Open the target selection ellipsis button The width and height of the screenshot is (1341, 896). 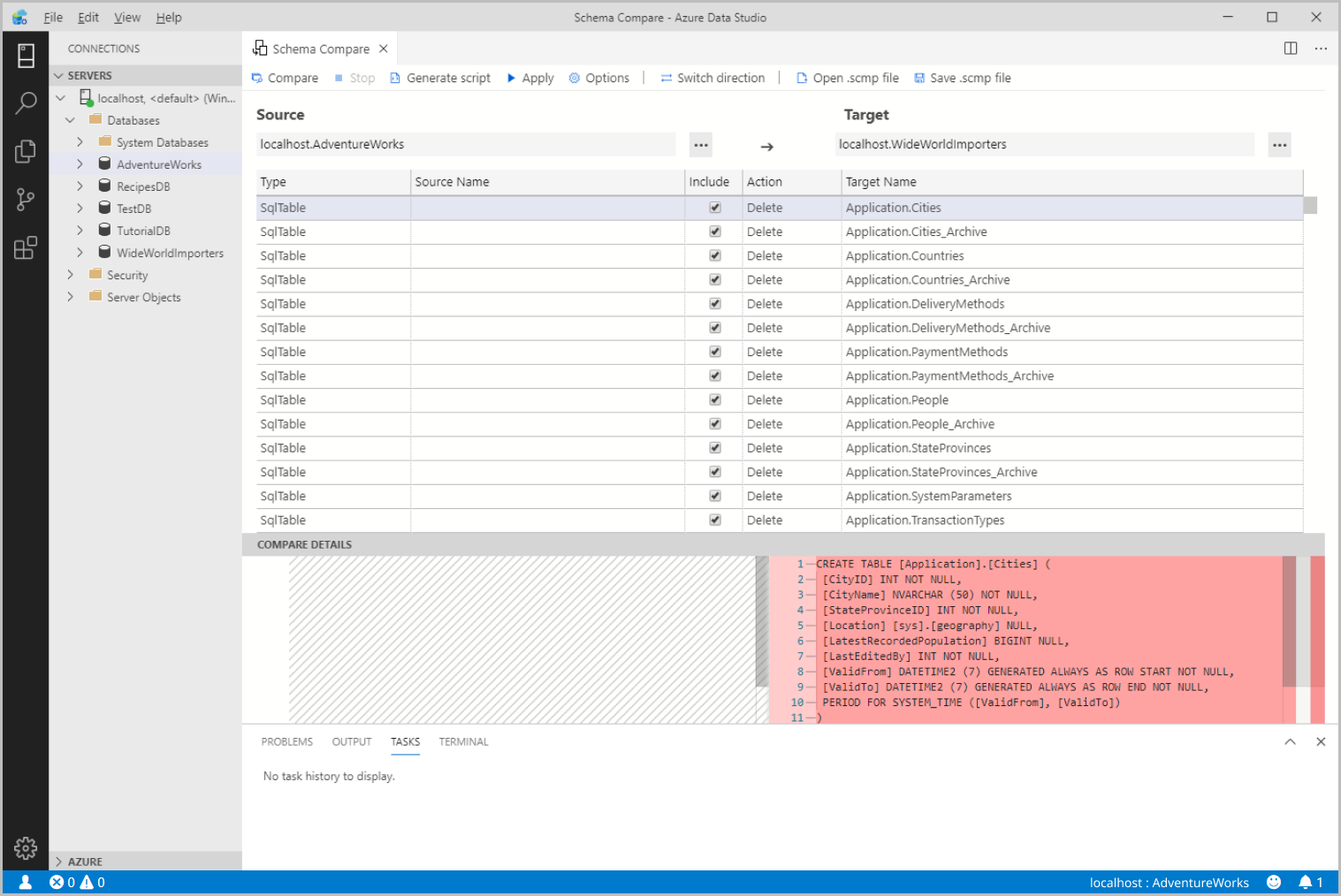(x=1280, y=145)
